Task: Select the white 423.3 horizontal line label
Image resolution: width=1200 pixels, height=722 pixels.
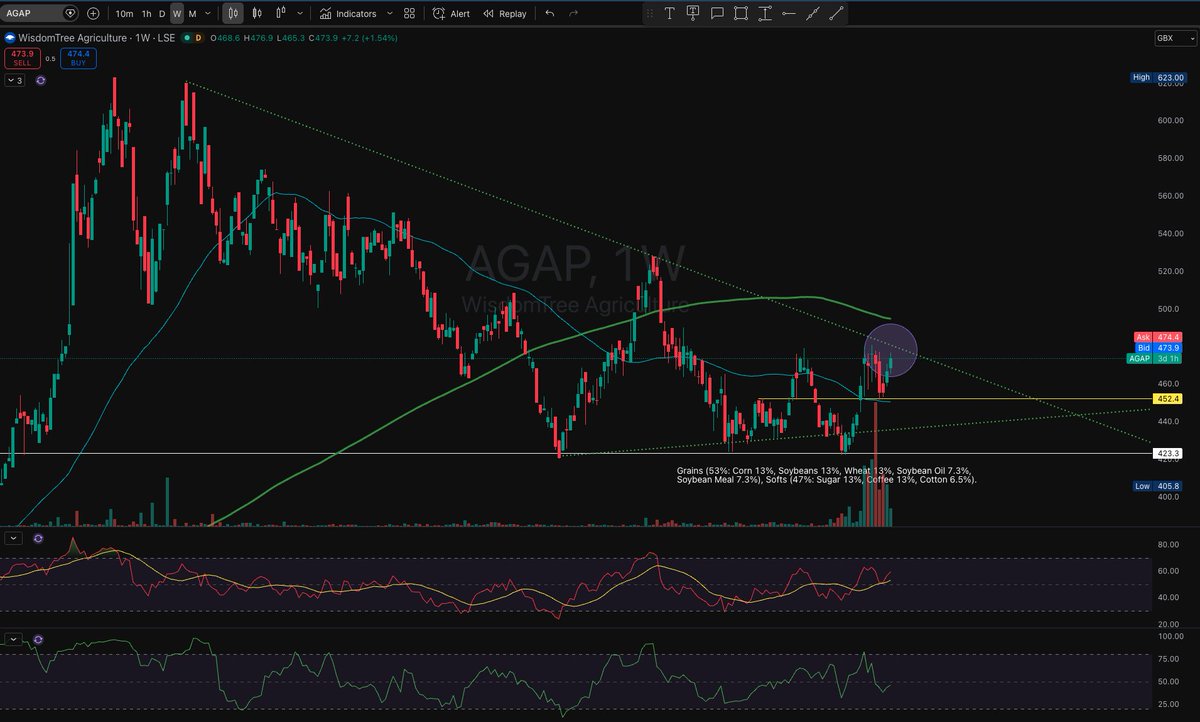Action: point(1169,453)
